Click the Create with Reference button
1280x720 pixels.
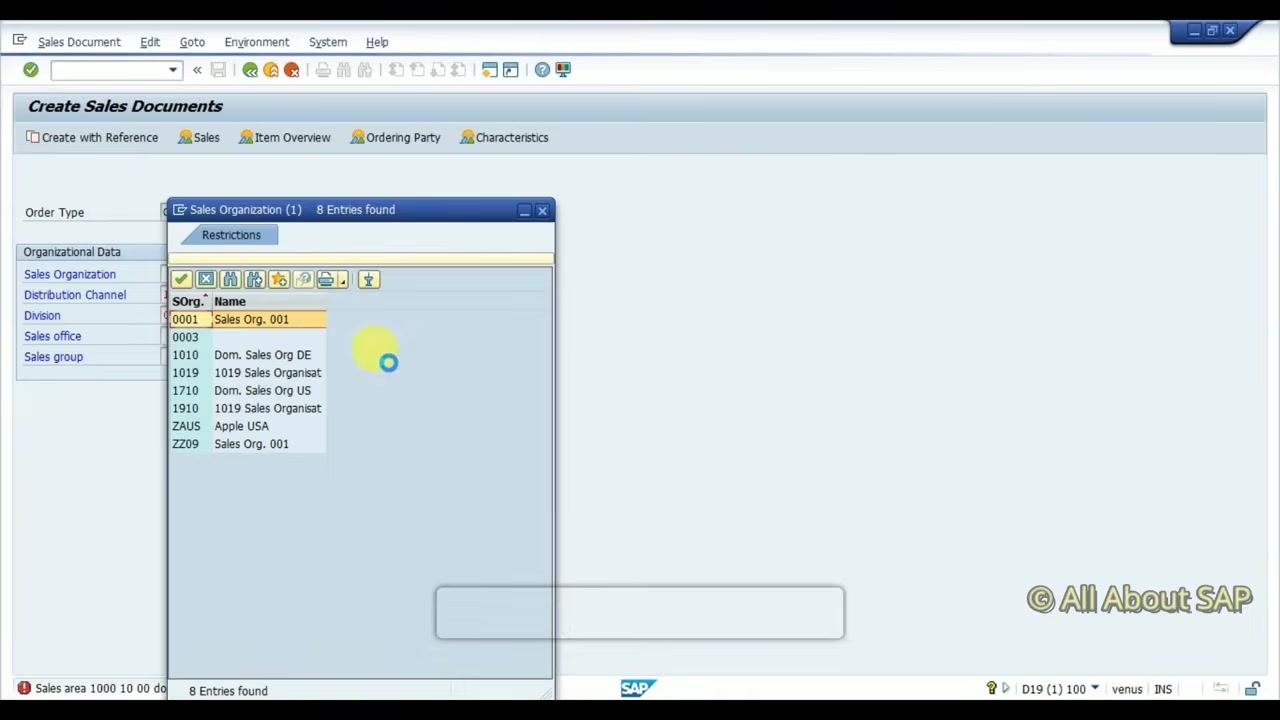click(92, 138)
